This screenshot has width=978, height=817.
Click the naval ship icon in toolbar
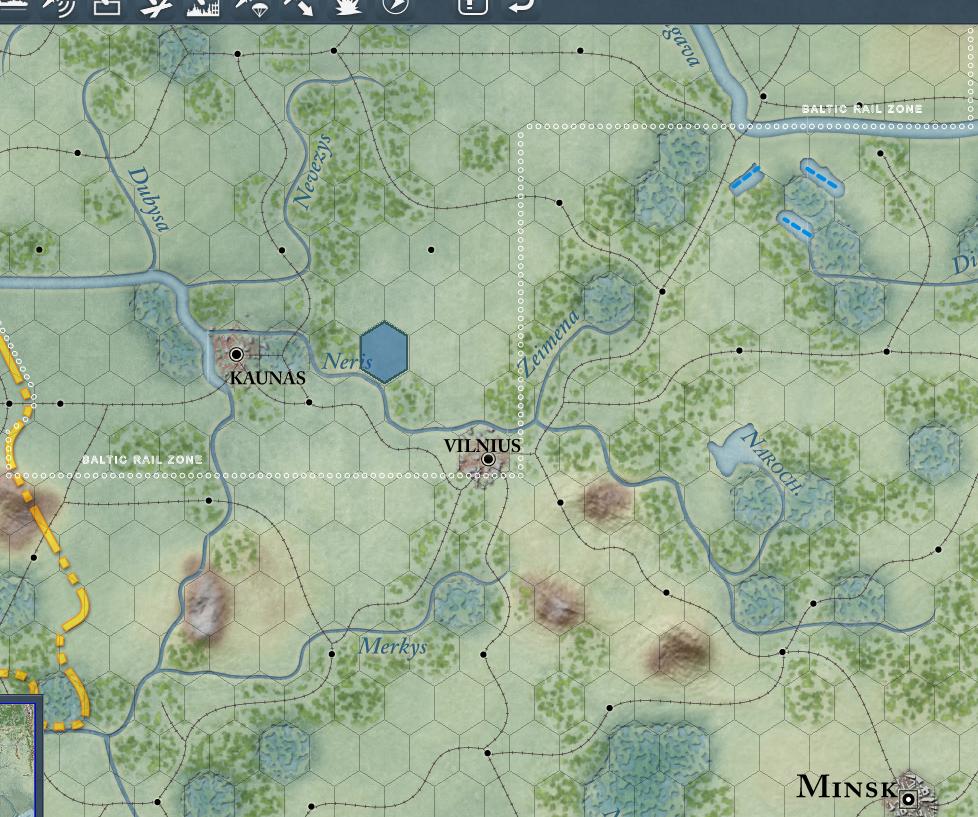(14, 6)
